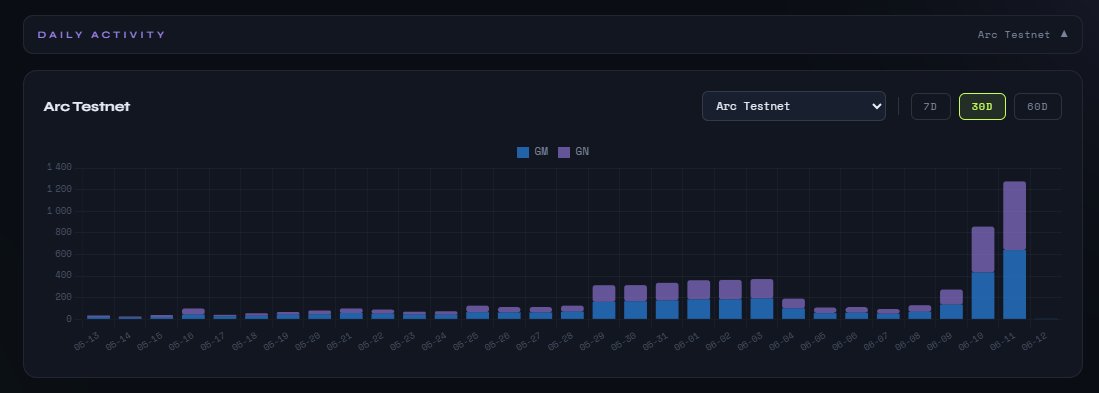This screenshot has width=1099, height=393.
Task: Click the GN legend label text
Action: pyautogui.click(x=582, y=151)
